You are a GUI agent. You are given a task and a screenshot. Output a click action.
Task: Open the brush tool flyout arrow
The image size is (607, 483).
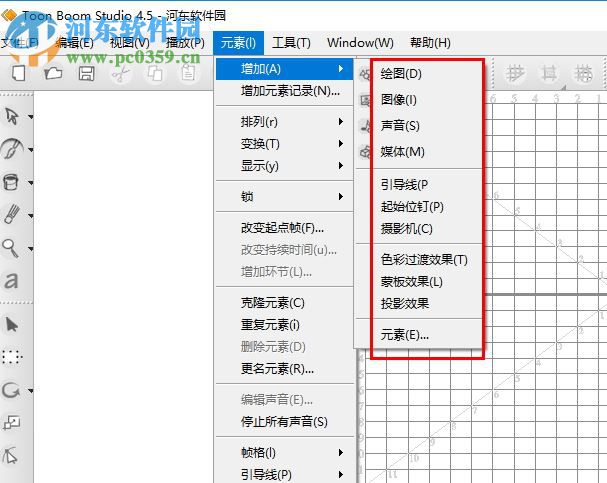point(31,149)
